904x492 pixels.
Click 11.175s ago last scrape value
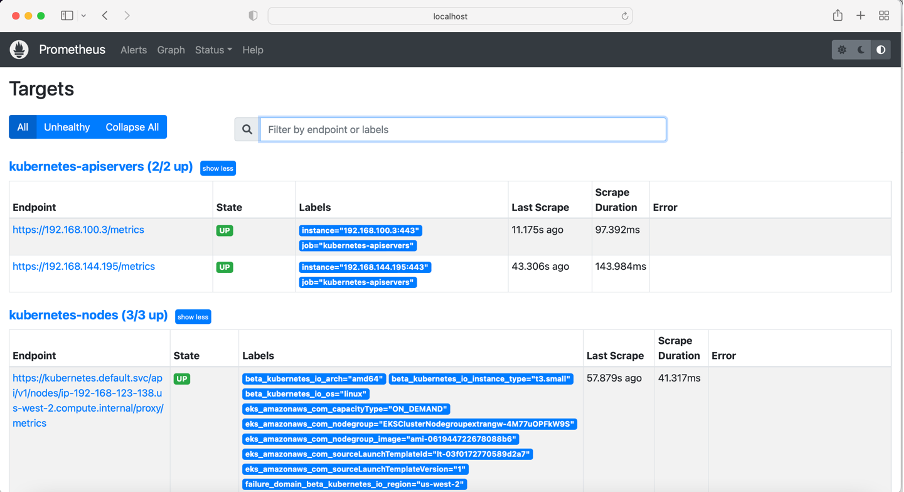pyautogui.click(x=537, y=230)
